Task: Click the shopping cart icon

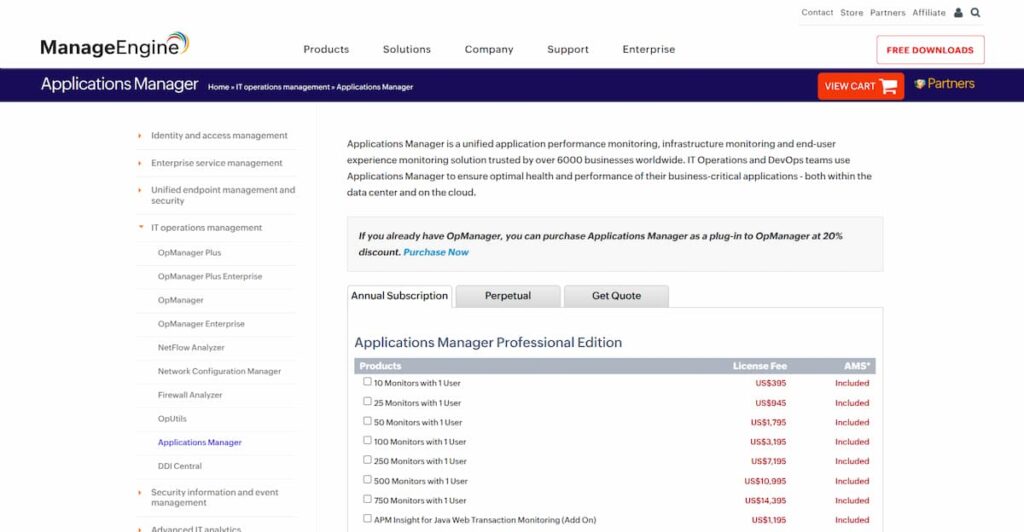Action: [x=889, y=86]
